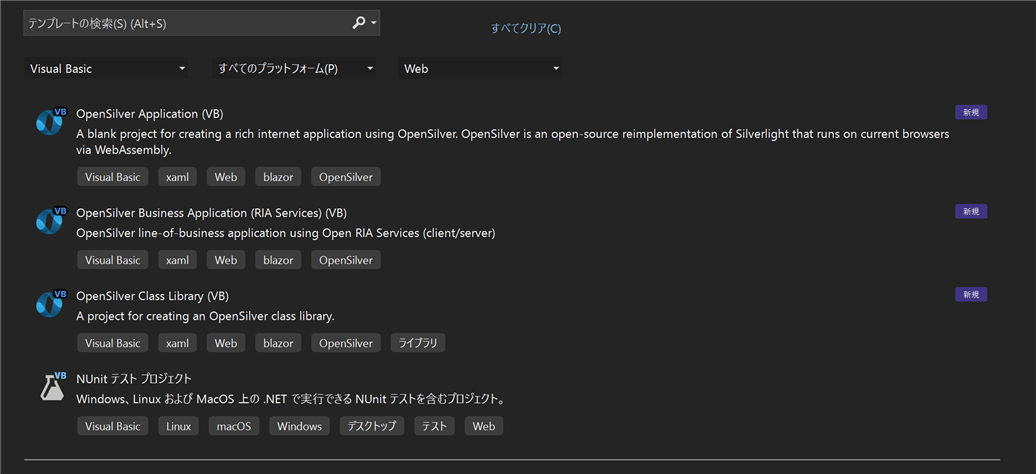This screenshot has height=474, width=1036.
Task: Click Web tag under Class Library
Action: tap(226, 343)
